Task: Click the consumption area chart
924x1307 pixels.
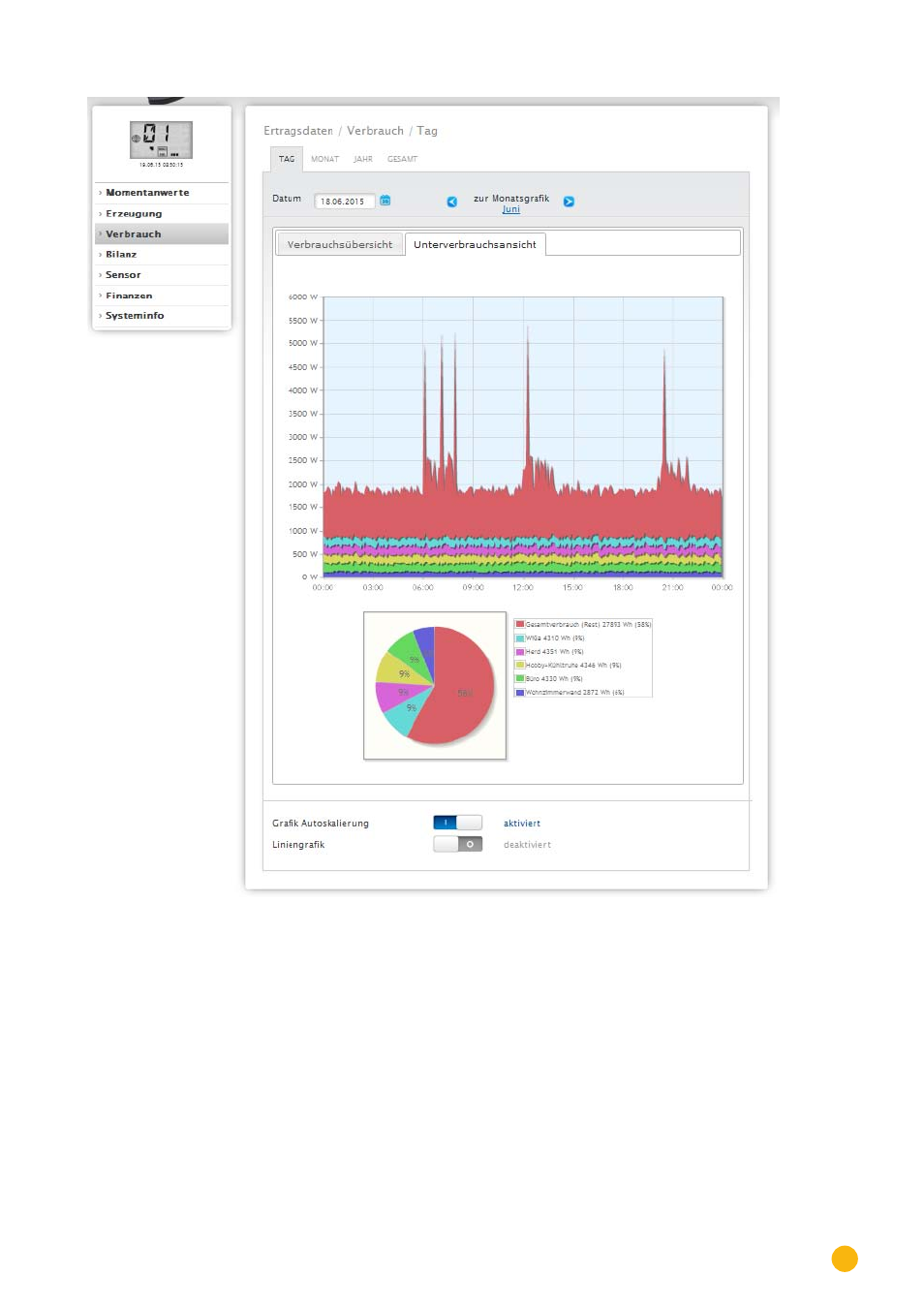Action: [523, 437]
